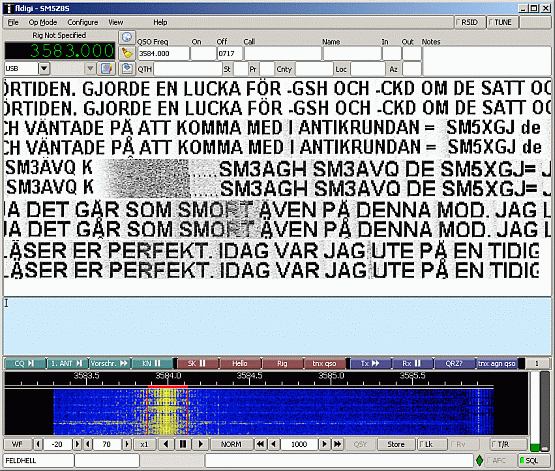Step cursor frequency 1000 forward
555x471 pixels.
coord(324,444)
